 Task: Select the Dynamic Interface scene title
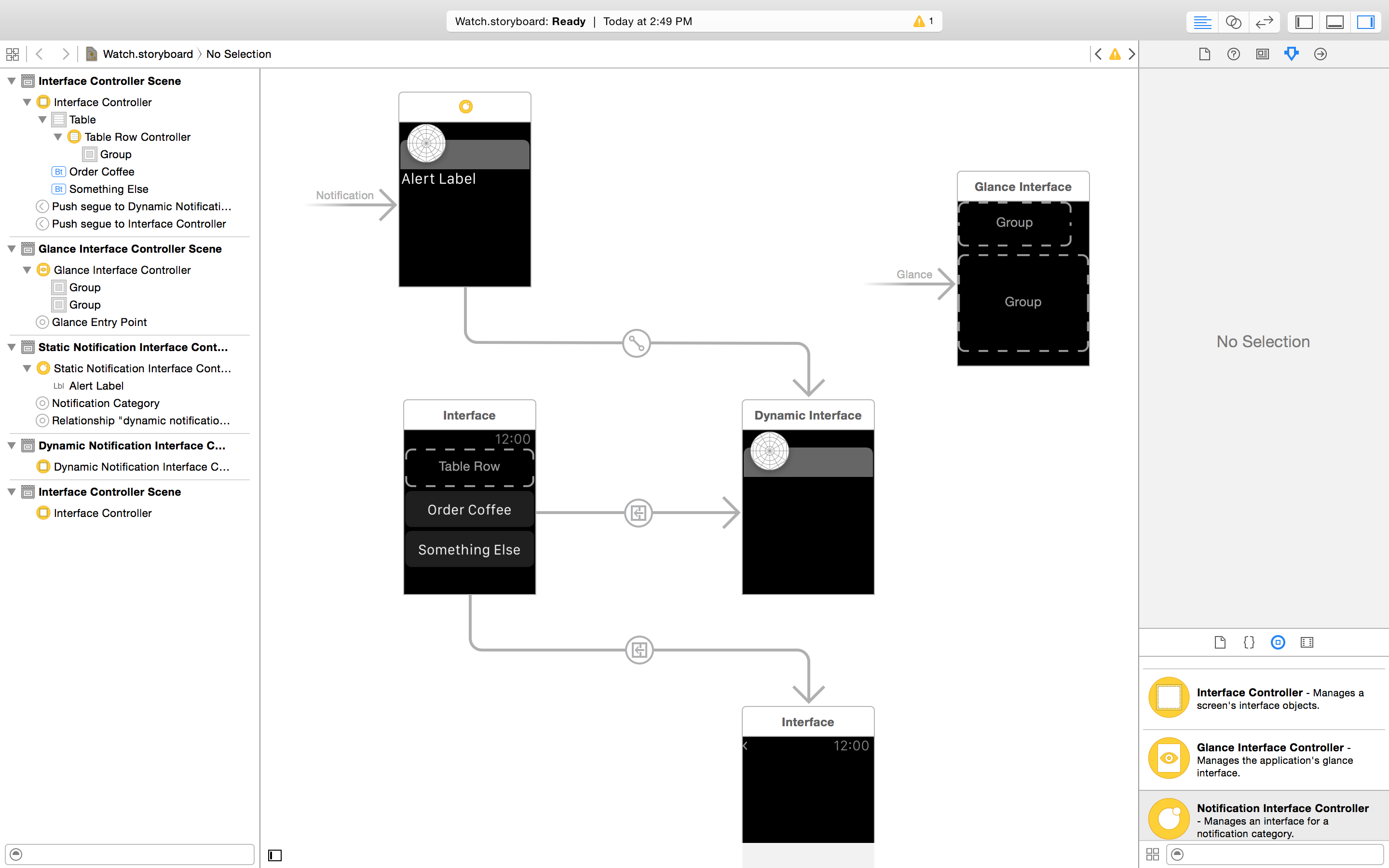807,415
